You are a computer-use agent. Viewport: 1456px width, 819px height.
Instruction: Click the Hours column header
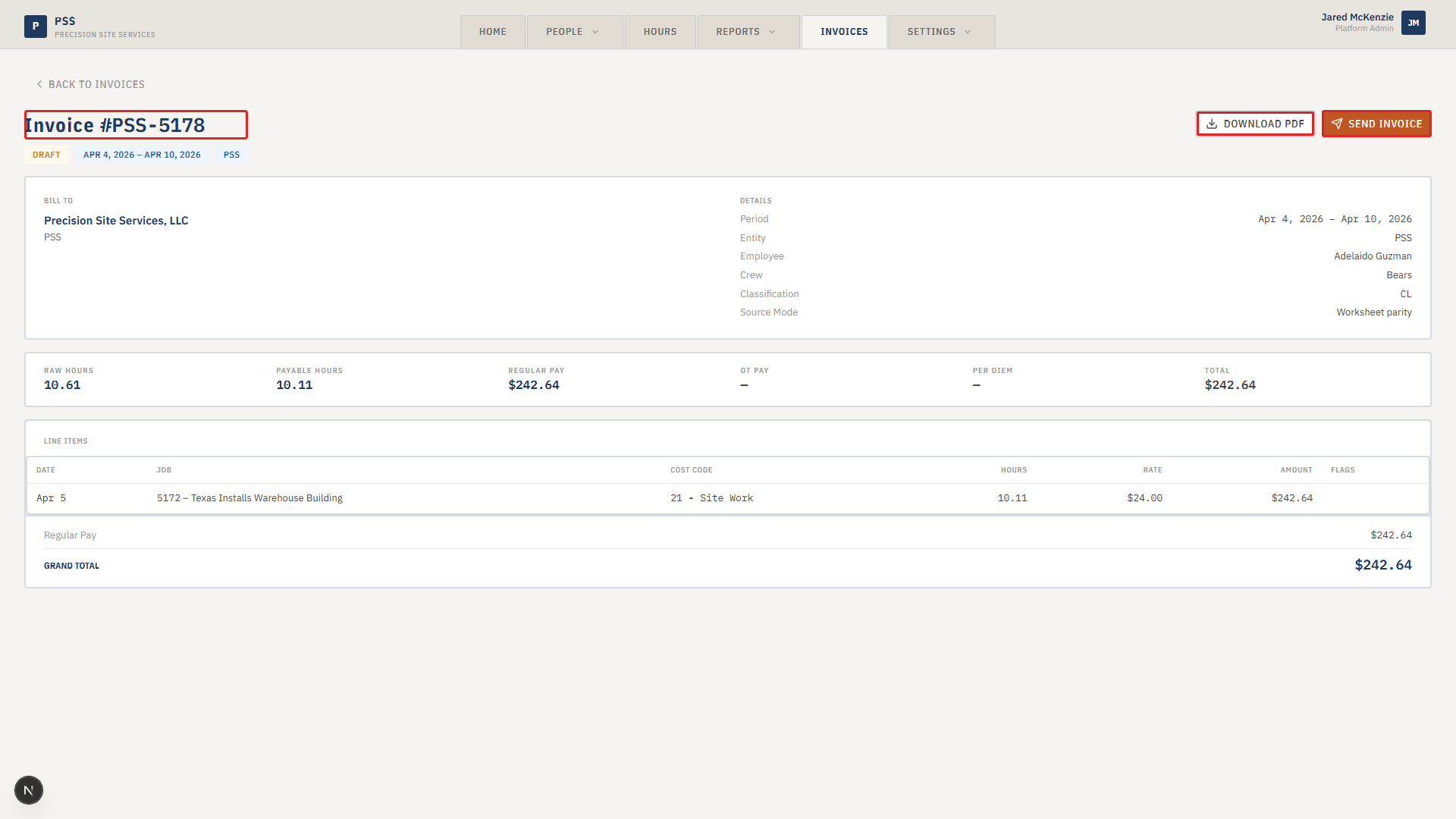(1013, 470)
